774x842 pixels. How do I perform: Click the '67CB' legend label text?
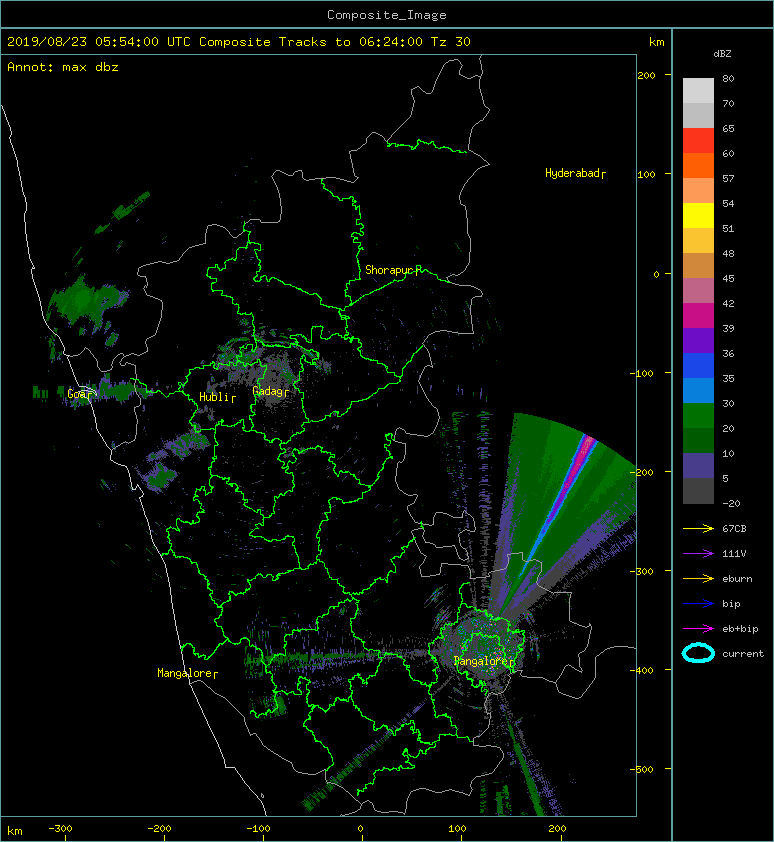[734, 528]
